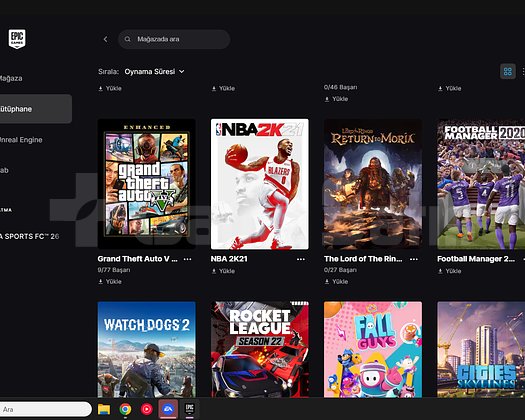Click the search magnifier icon
The image size is (525, 420).
pyautogui.click(x=128, y=39)
